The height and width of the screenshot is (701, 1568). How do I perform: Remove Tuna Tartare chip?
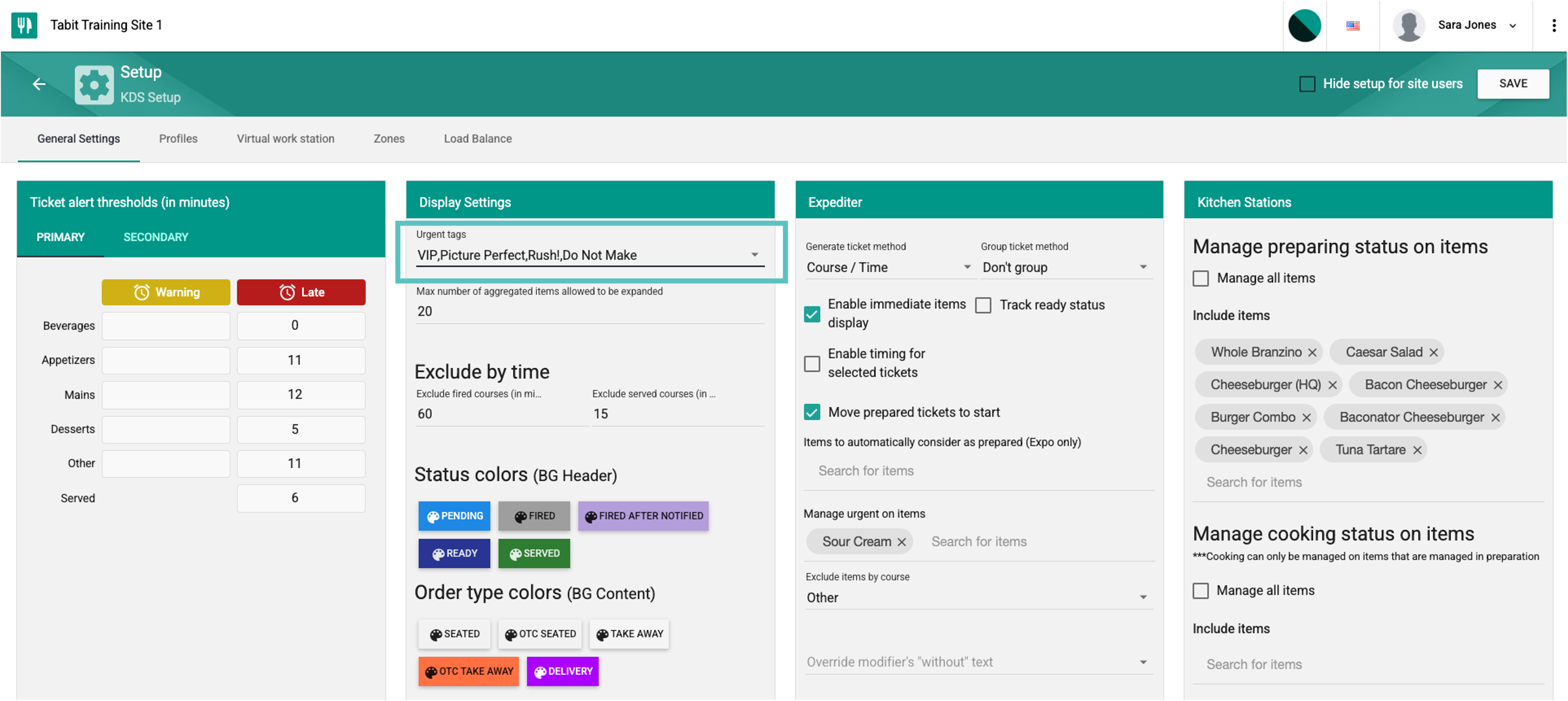coord(1417,450)
